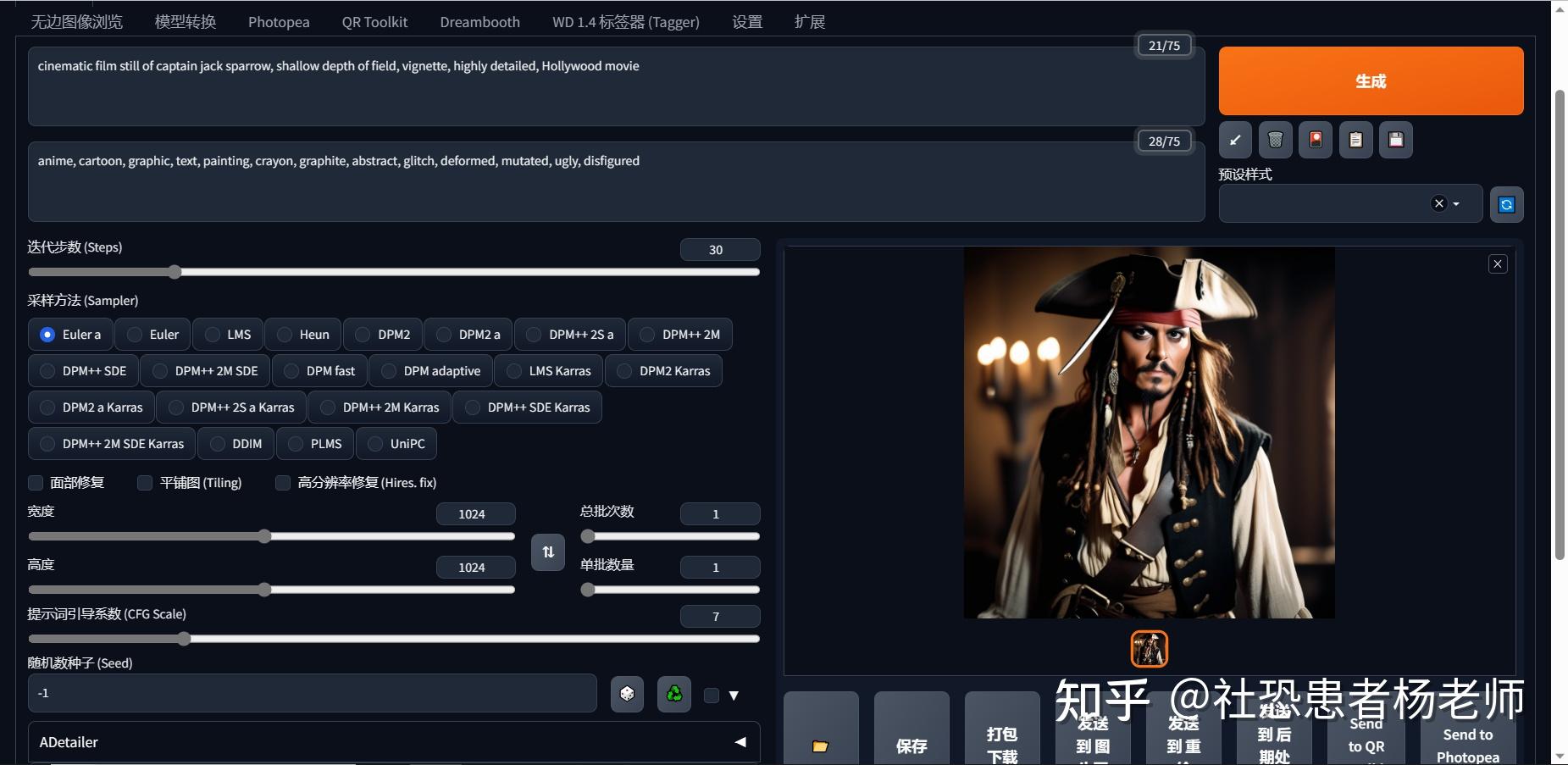Enable the 面部修复 checkbox
Image resolution: width=1568 pixels, height=765 pixels.
tap(36, 482)
